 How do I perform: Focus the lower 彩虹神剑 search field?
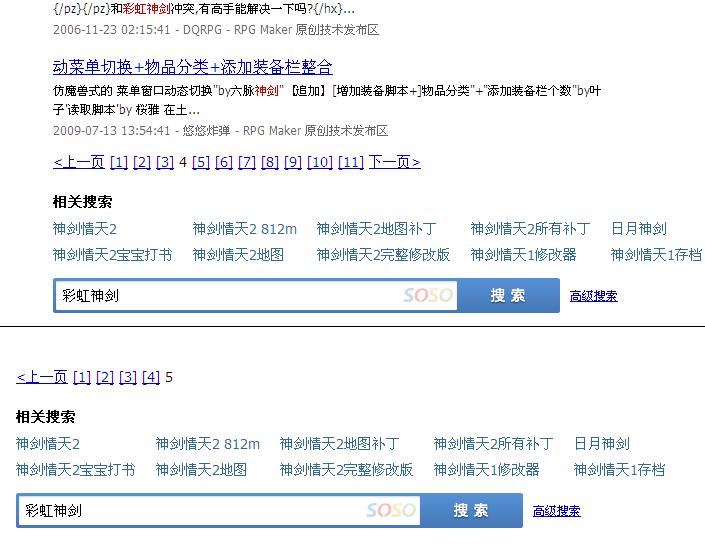[x=219, y=510]
